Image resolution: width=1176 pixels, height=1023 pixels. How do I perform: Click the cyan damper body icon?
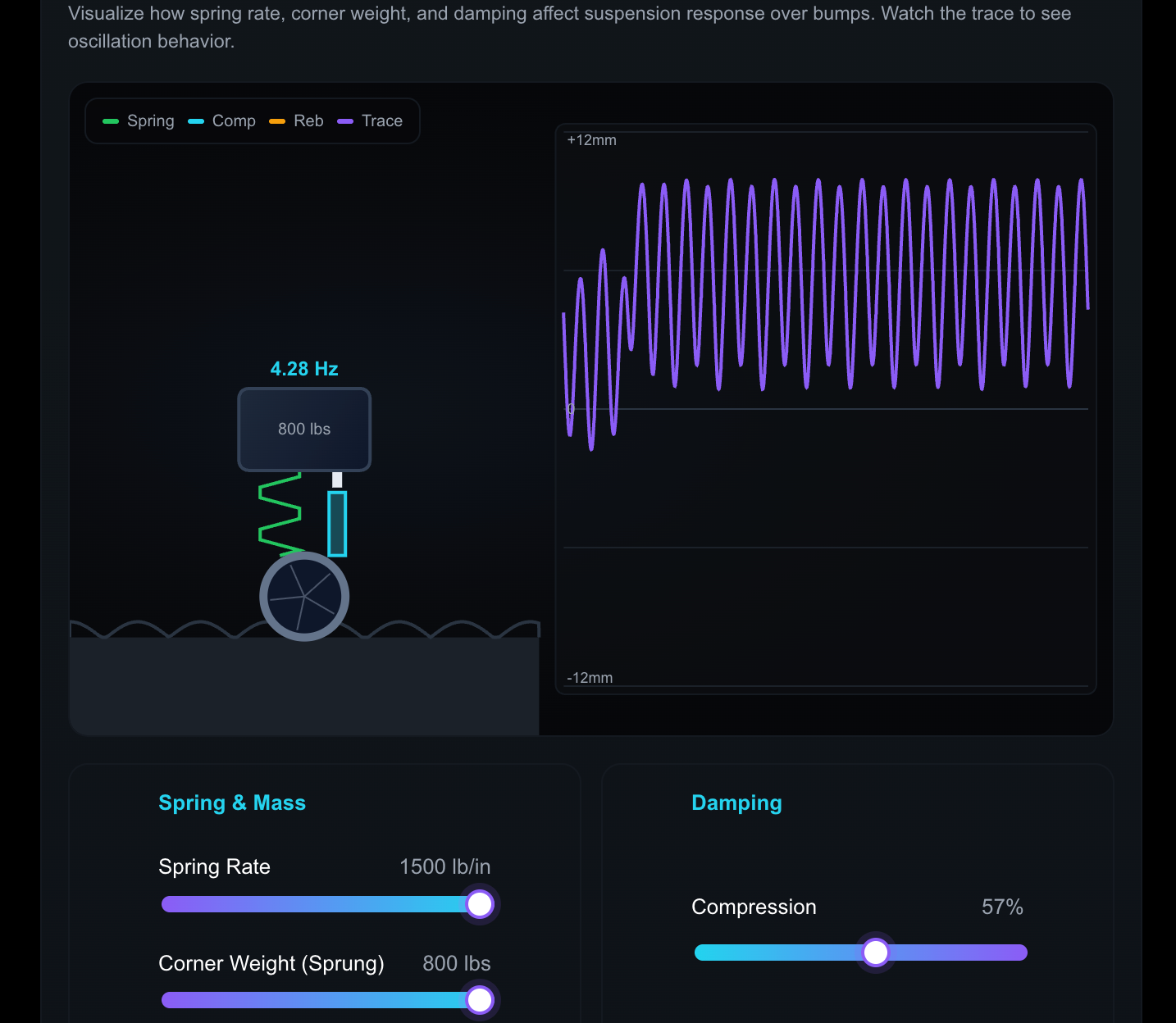pyautogui.click(x=336, y=523)
